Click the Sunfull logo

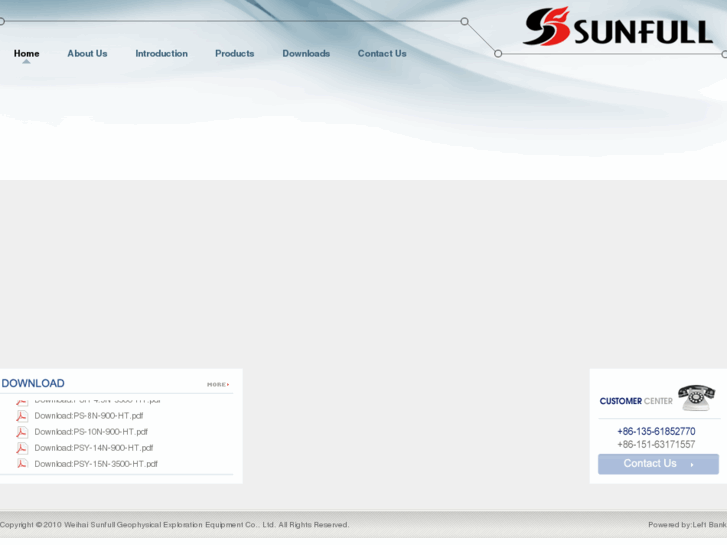point(617,27)
